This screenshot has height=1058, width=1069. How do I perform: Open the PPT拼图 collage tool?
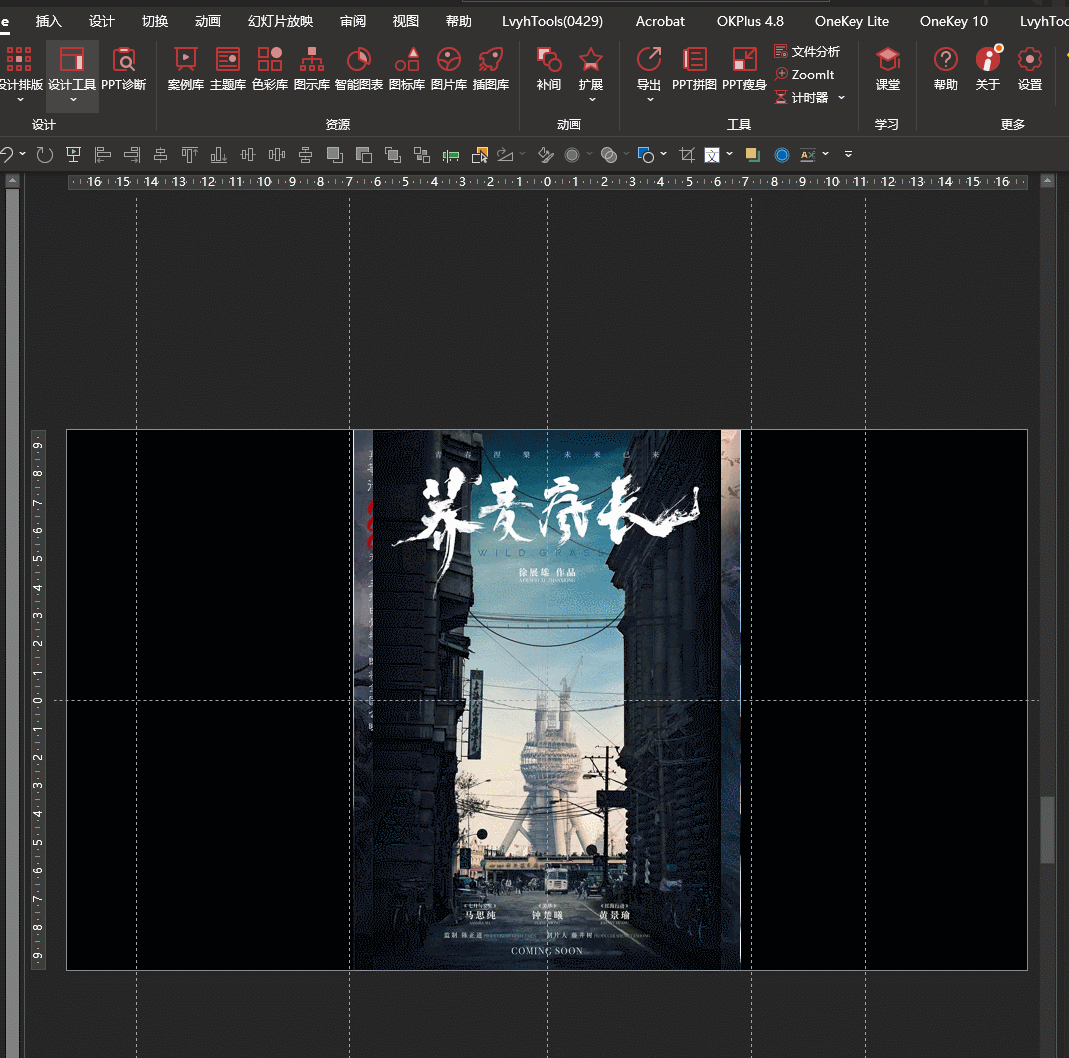[x=694, y=68]
